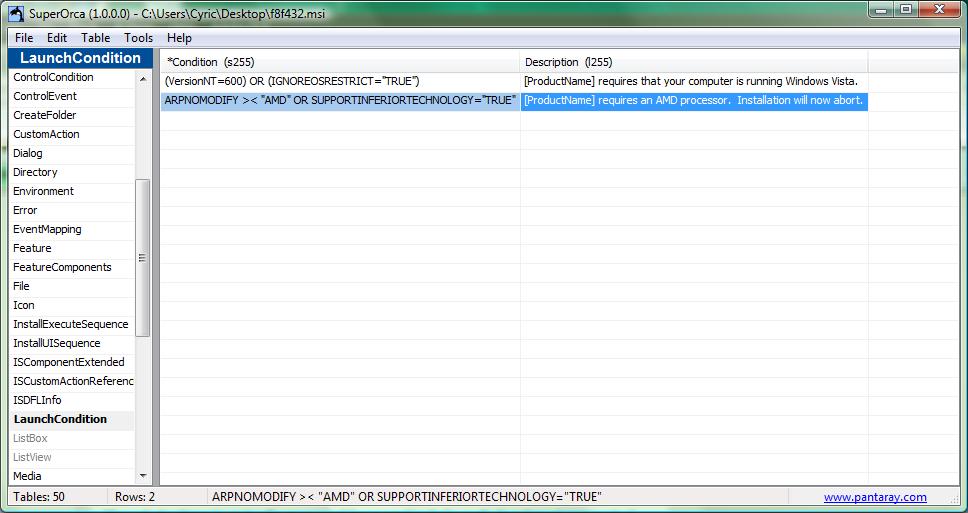Select the Feature table in list
The height and width of the screenshot is (513, 968).
tap(32, 248)
